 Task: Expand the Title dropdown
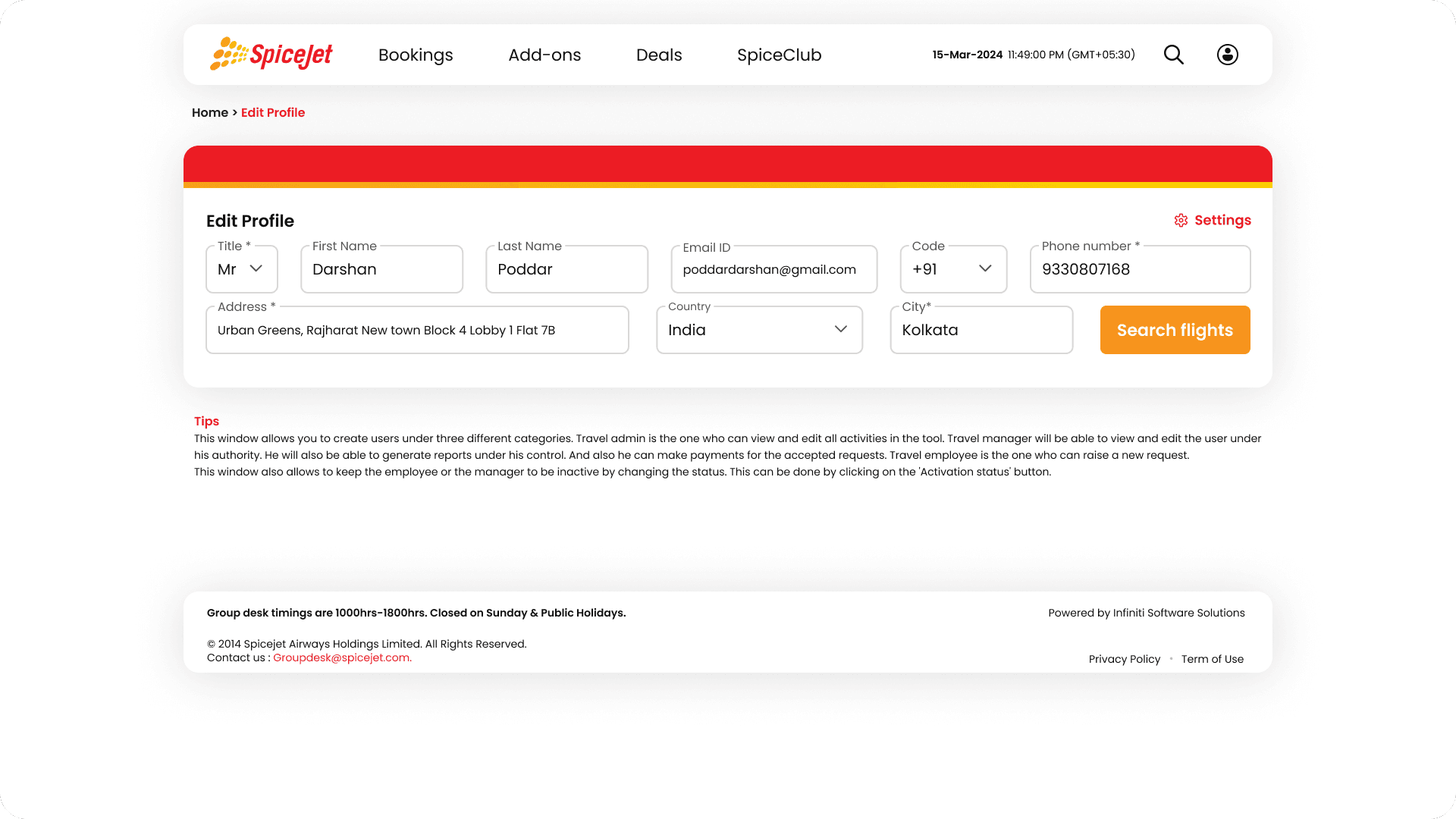point(242,269)
